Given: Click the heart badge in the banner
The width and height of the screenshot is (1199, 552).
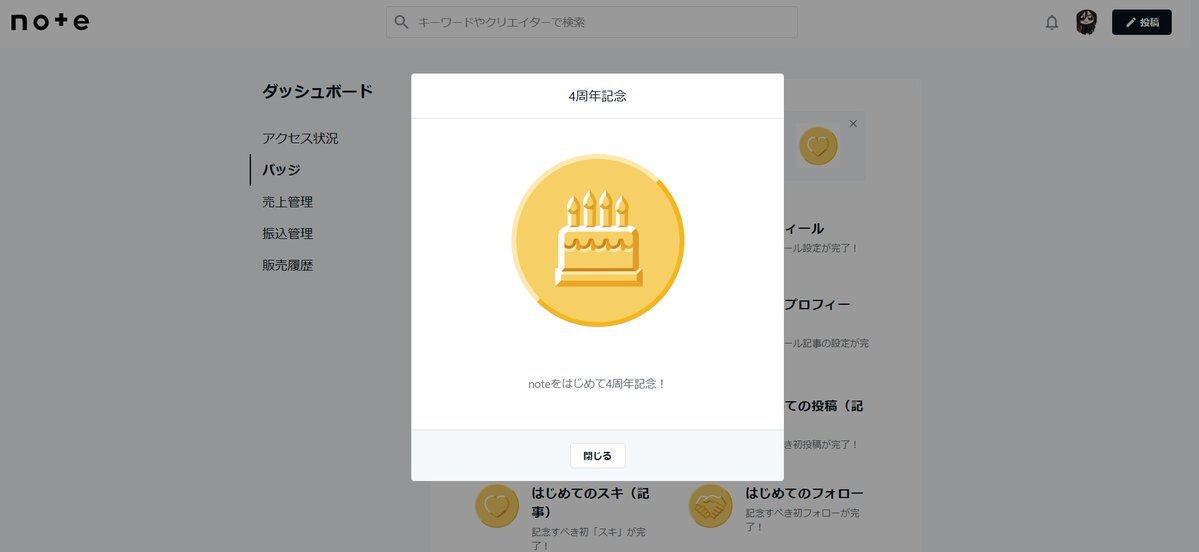Looking at the screenshot, I should click(x=818, y=146).
